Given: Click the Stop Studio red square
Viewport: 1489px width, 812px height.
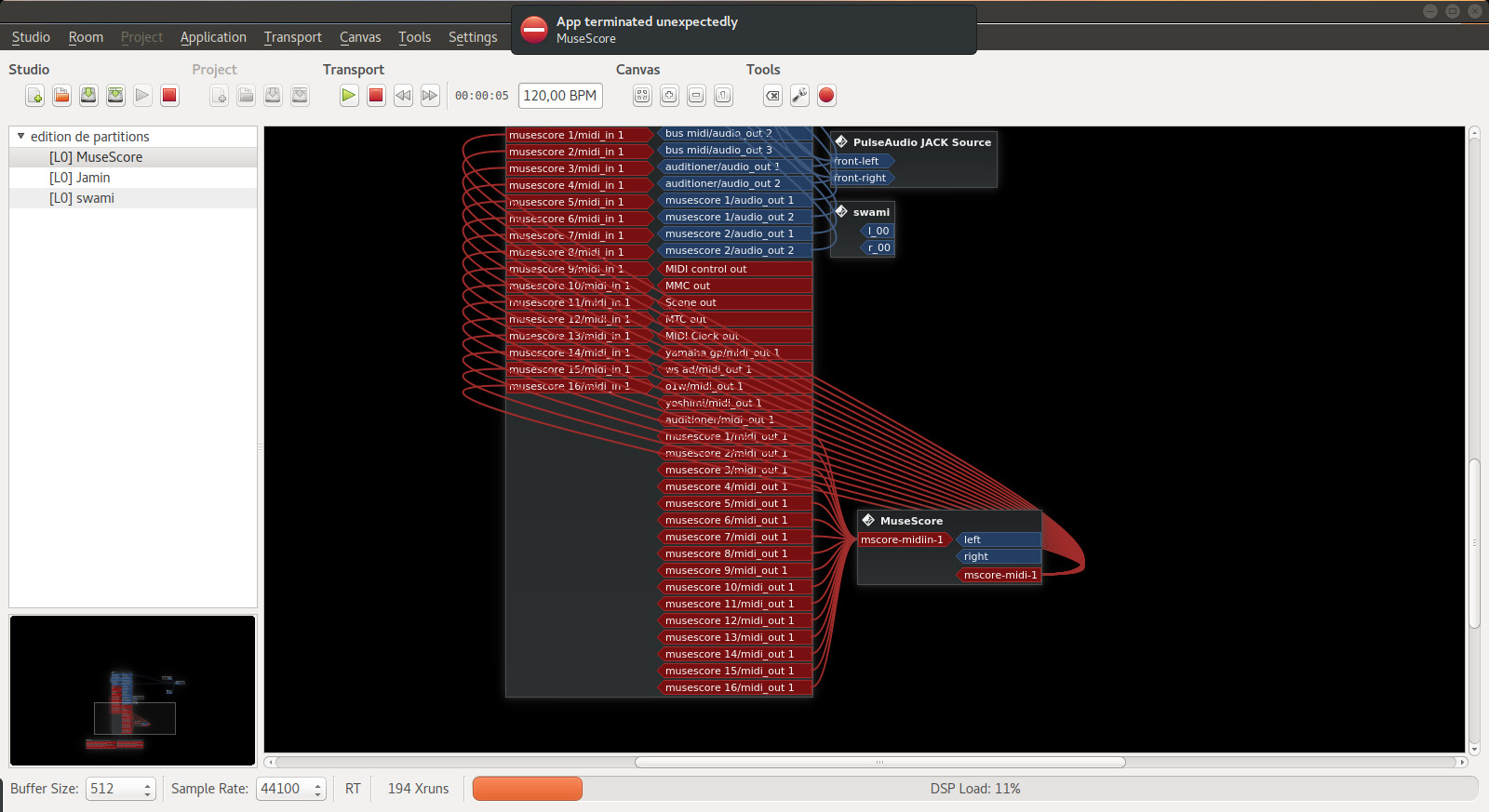Looking at the screenshot, I should [169, 95].
